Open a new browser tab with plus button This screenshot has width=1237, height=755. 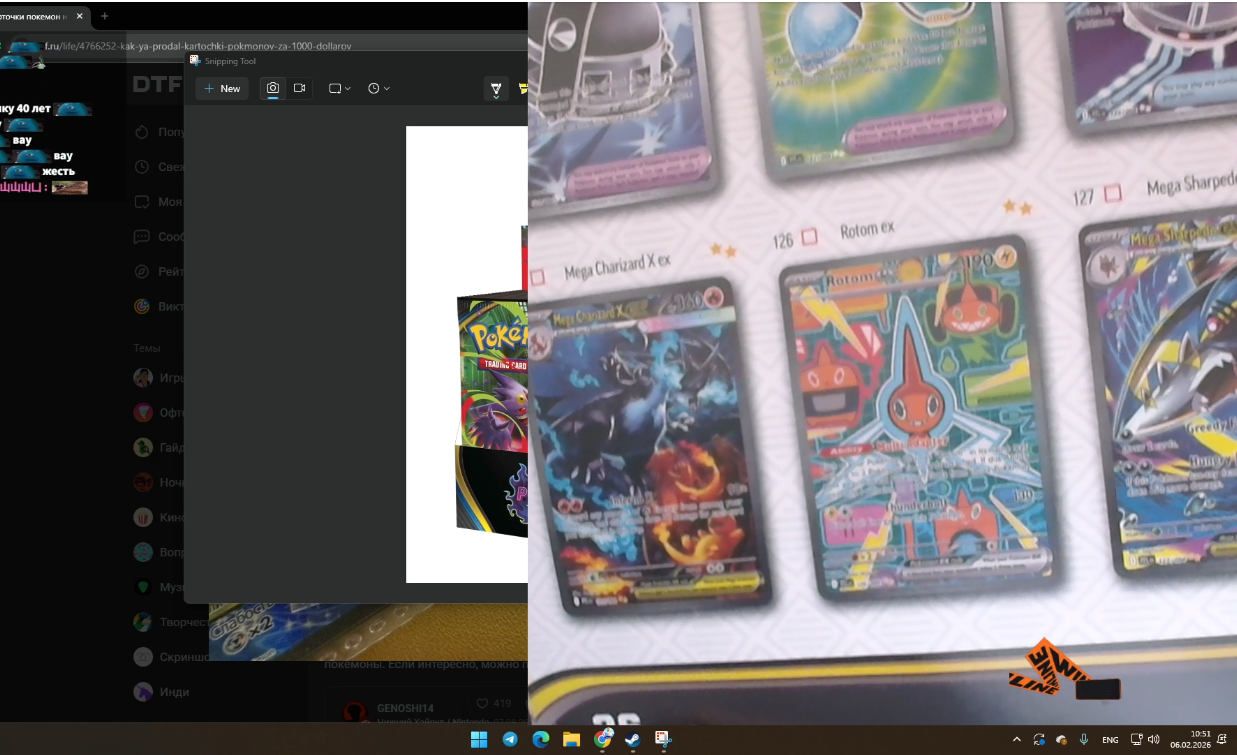tap(105, 16)
